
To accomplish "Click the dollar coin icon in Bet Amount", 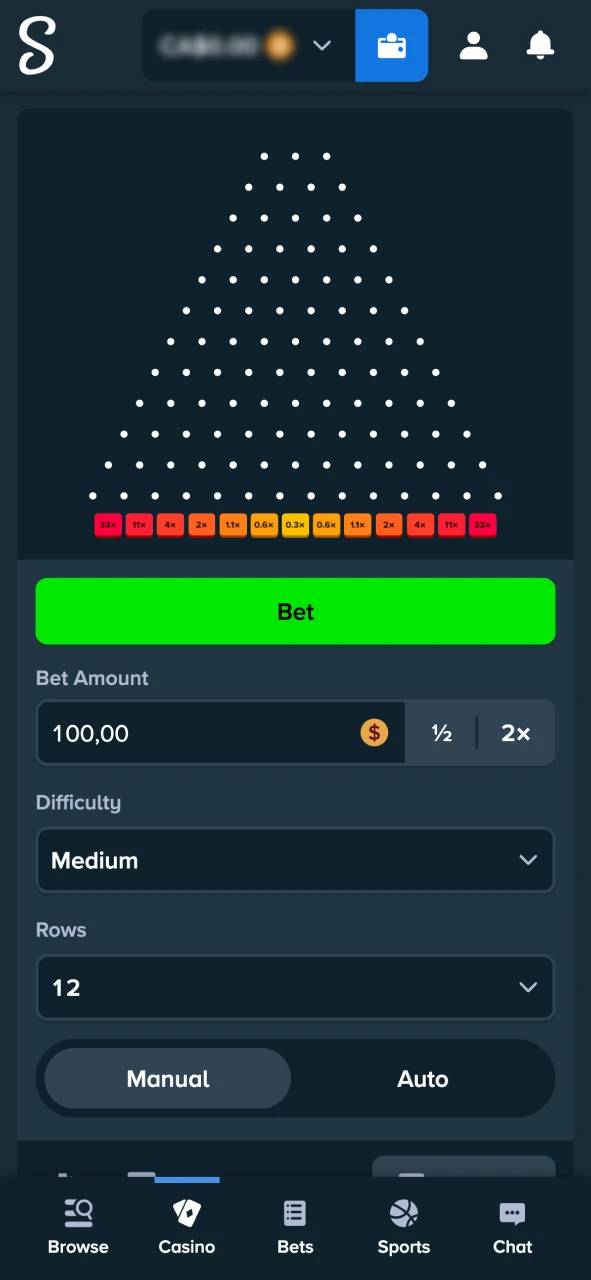I will [x=374, y=733].
